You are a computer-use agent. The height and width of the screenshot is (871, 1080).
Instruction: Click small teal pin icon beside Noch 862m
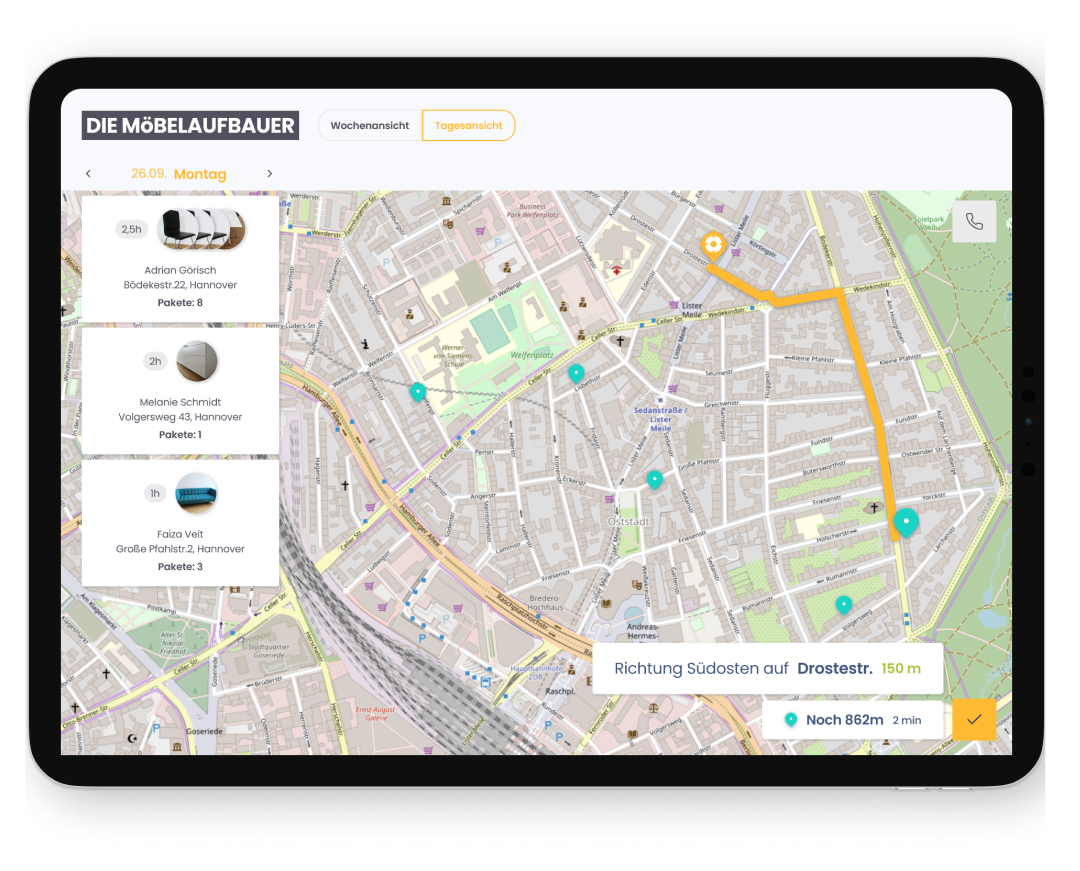coord(791,720)
